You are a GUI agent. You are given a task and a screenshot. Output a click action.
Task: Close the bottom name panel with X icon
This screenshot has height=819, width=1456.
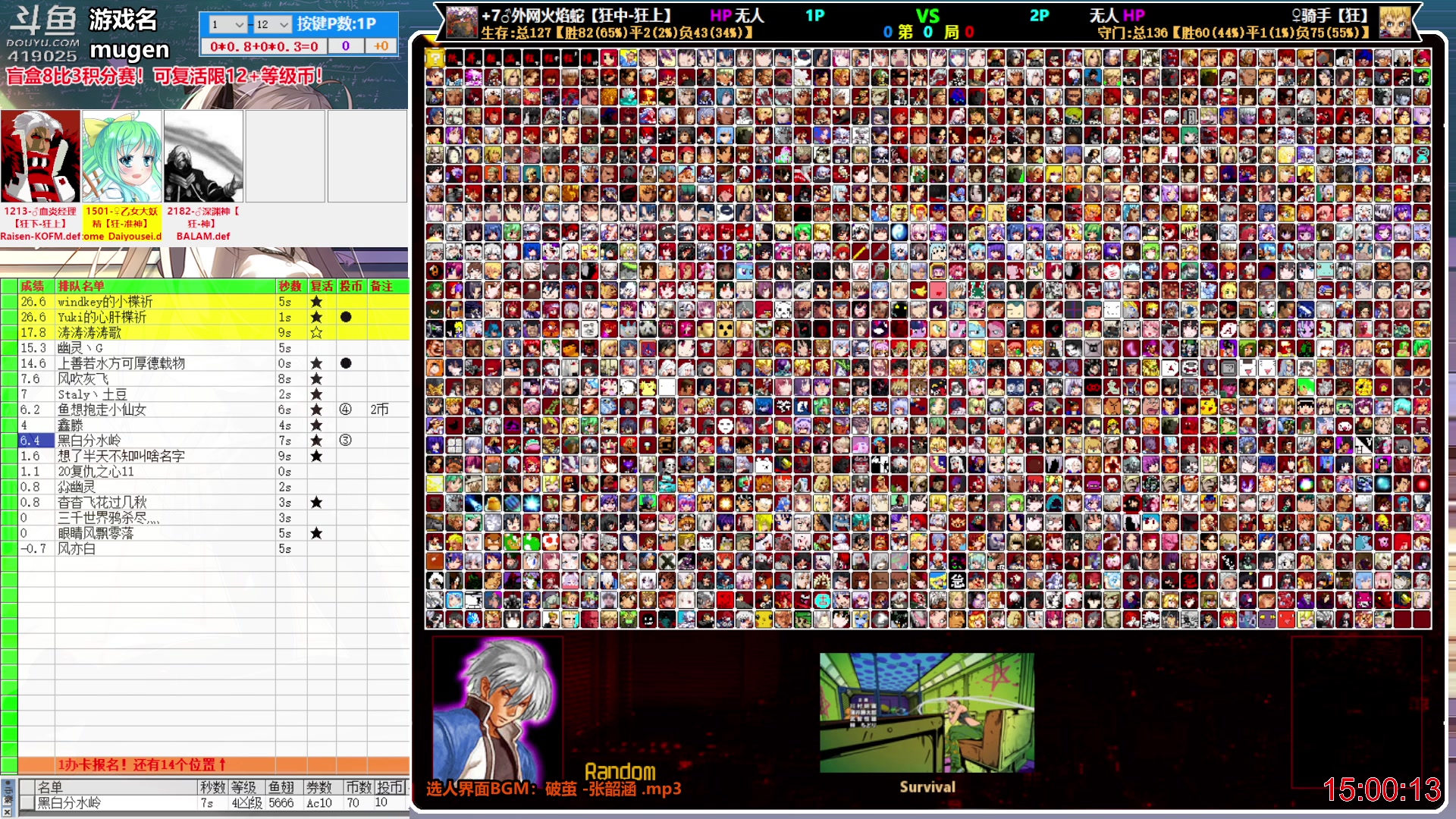pyautogui.click(x=7, y=811)
